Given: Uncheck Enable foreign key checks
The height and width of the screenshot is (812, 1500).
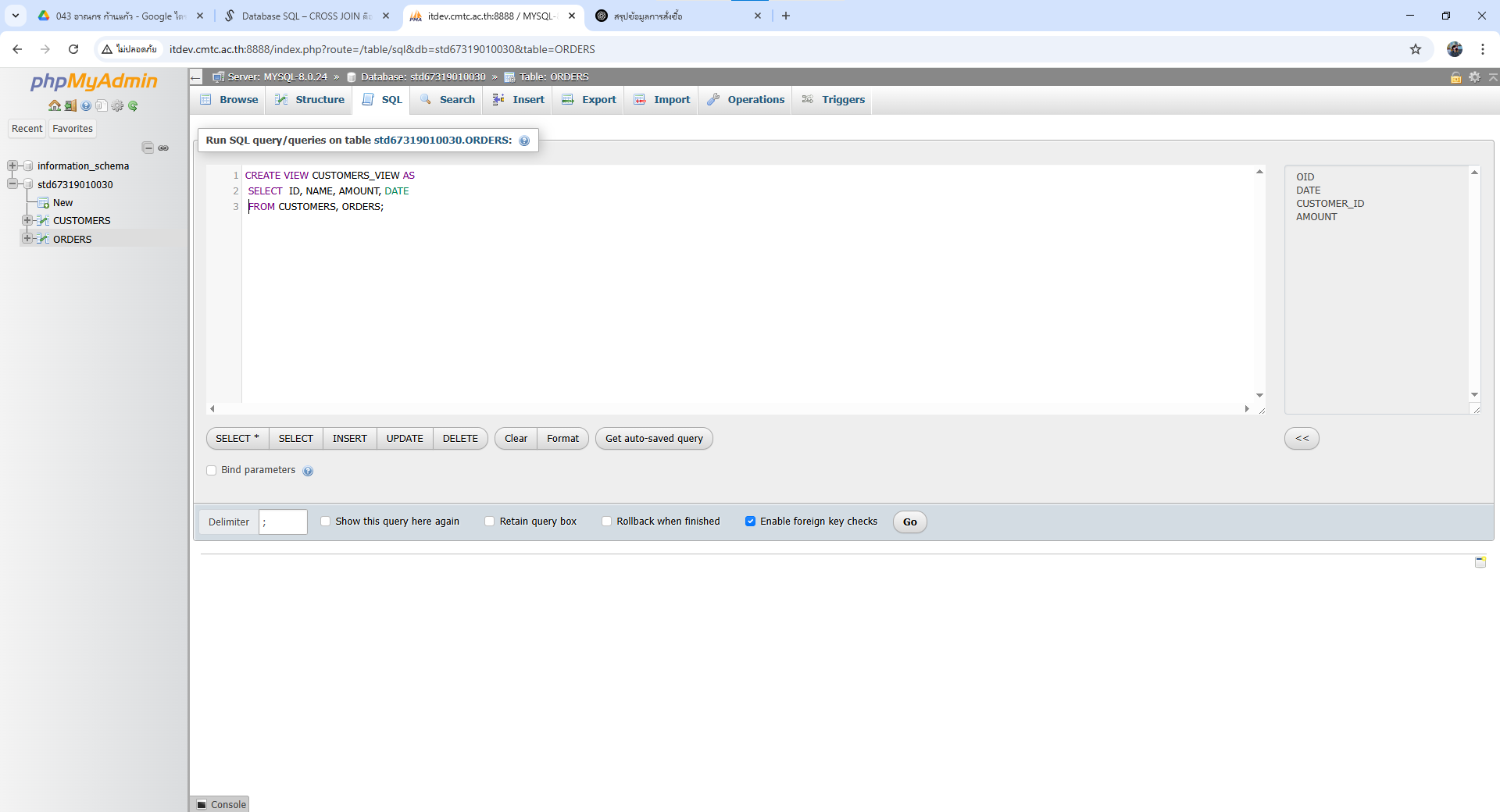Looking at the screenshot, I should click(750, 522).
